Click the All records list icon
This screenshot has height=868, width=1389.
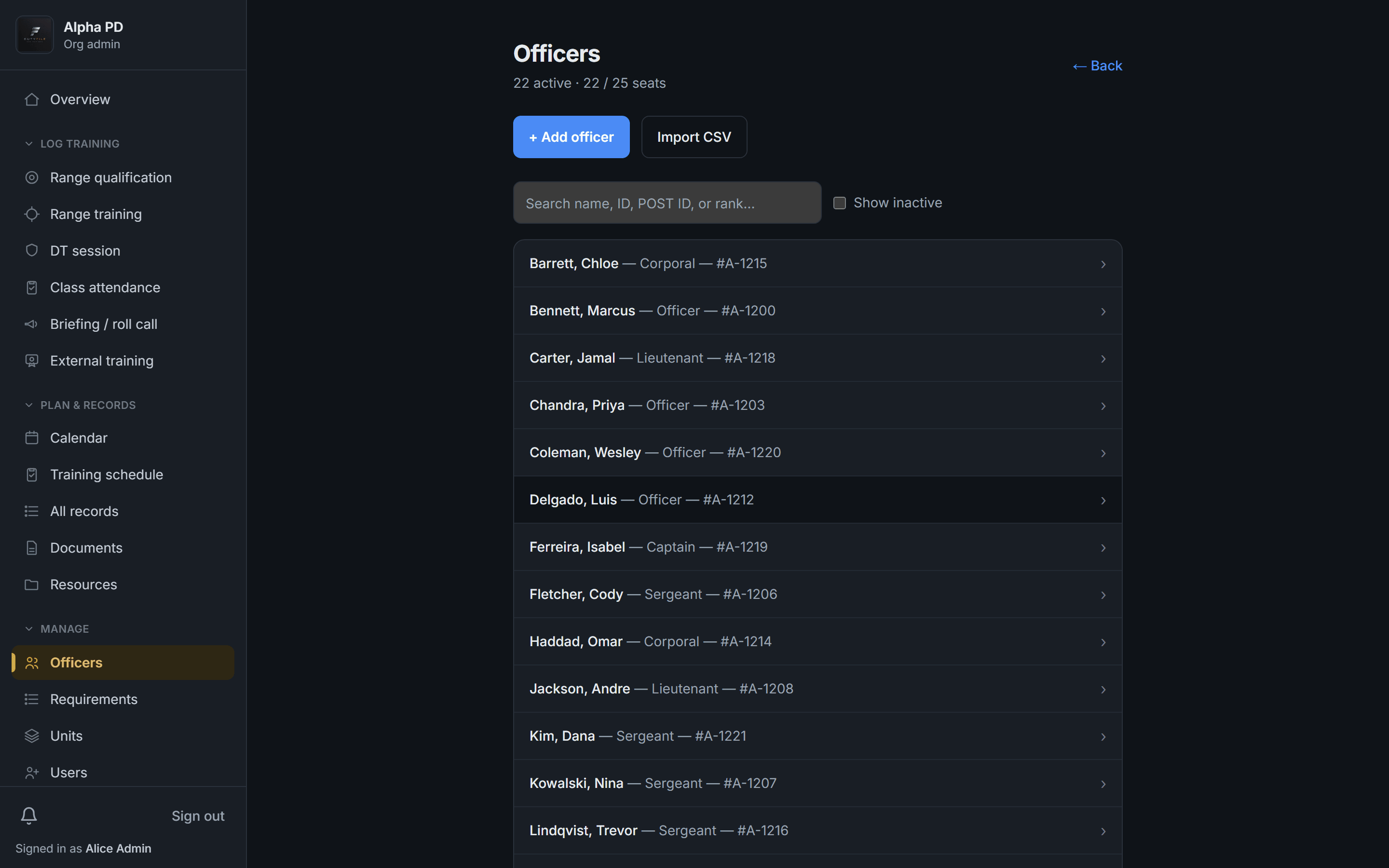tap(31, 512)
